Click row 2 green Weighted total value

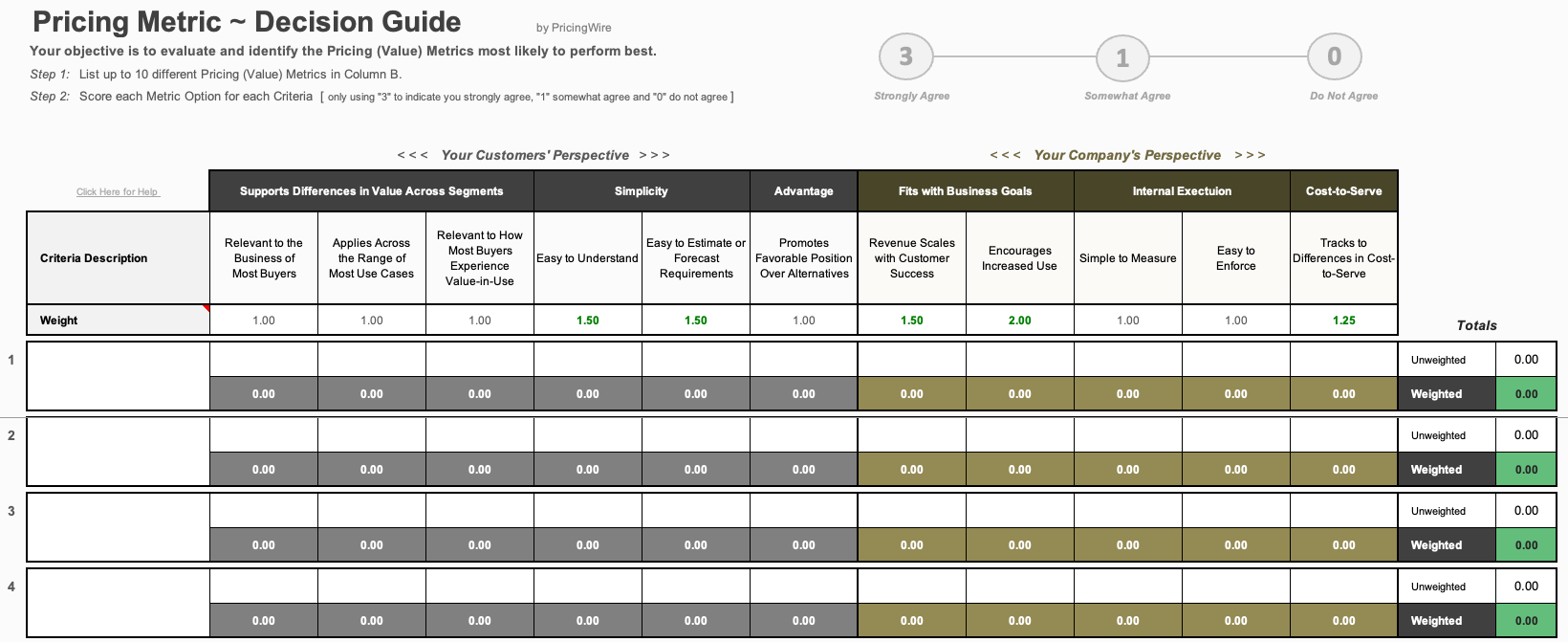pyautogui.click(x=1526, y=470)
